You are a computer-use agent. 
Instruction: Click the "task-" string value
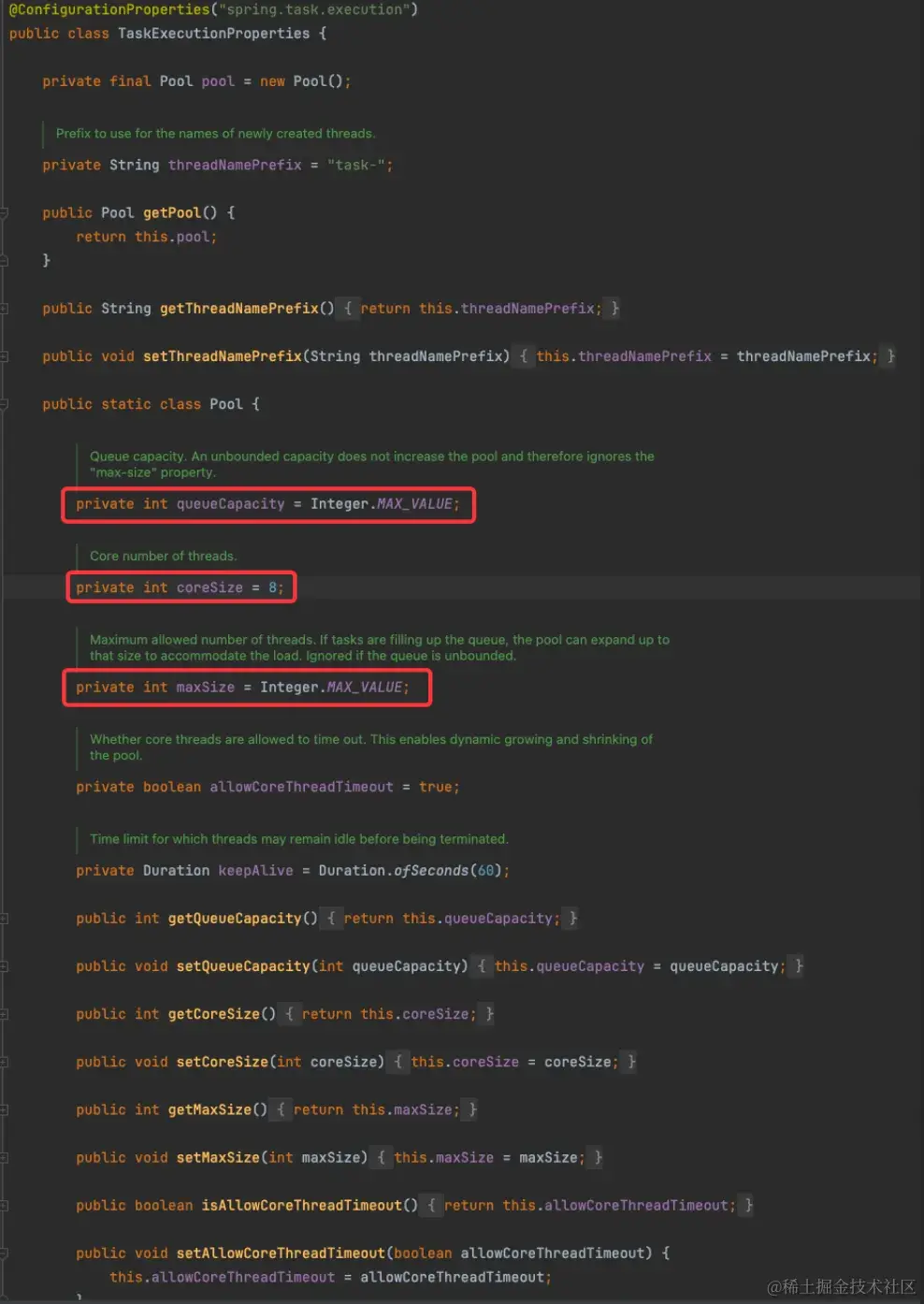pyautogui.click(x=355, y=166)
